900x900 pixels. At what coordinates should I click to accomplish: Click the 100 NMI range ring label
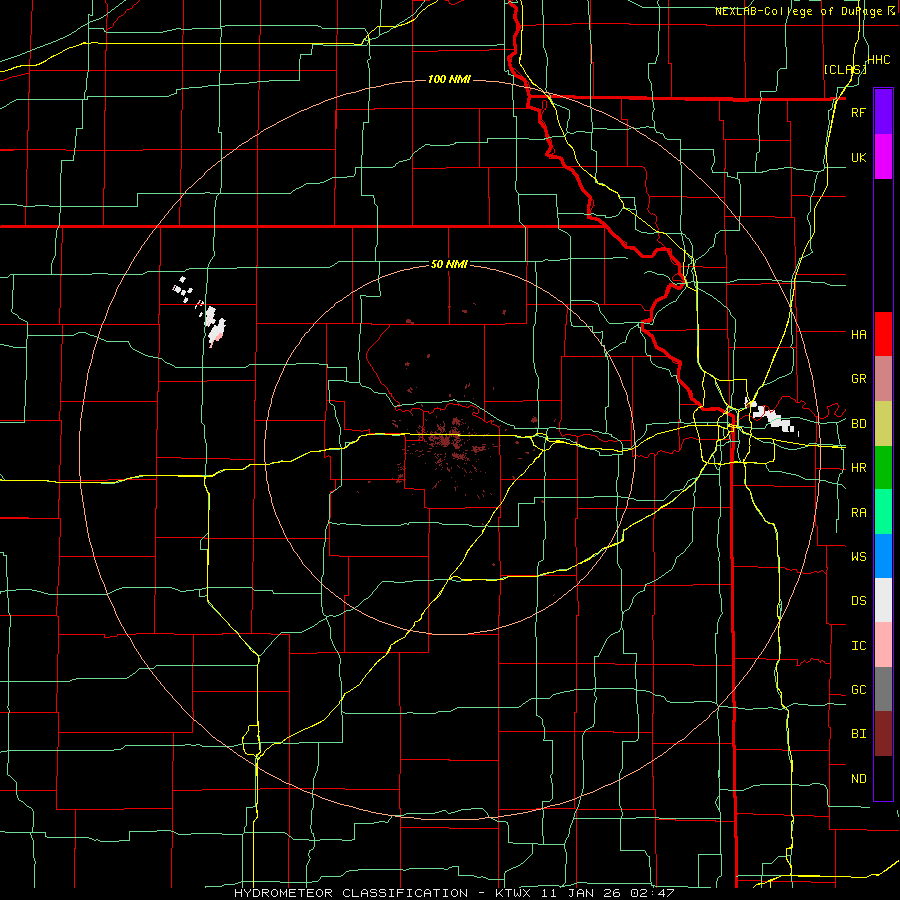449,79
